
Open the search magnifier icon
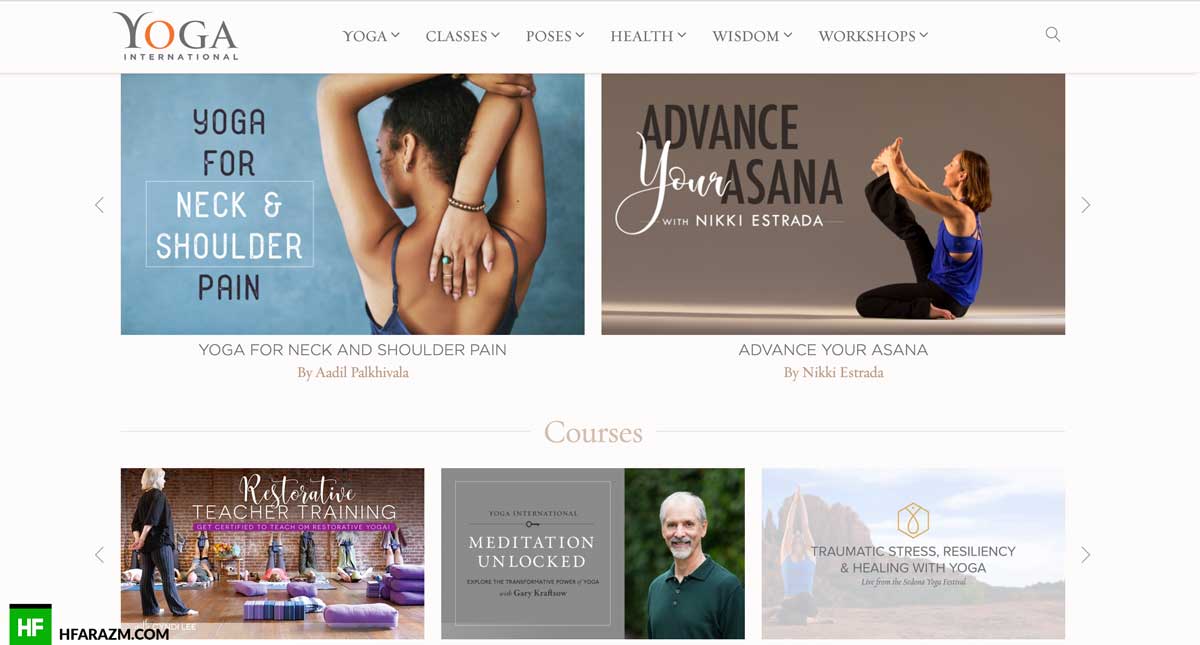1052,34
